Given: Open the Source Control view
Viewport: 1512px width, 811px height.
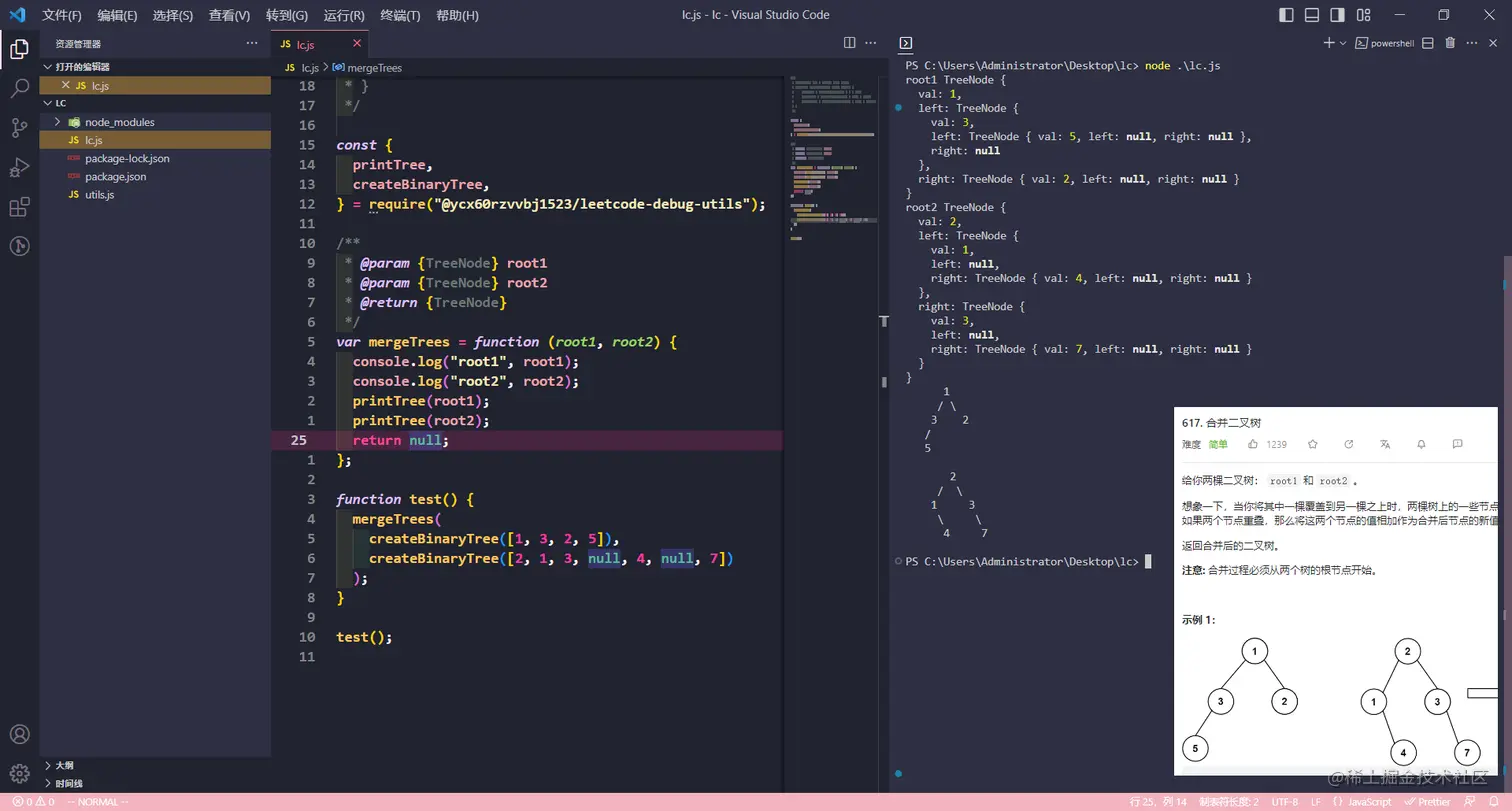Looking at the screenshot, I should 19,127.
